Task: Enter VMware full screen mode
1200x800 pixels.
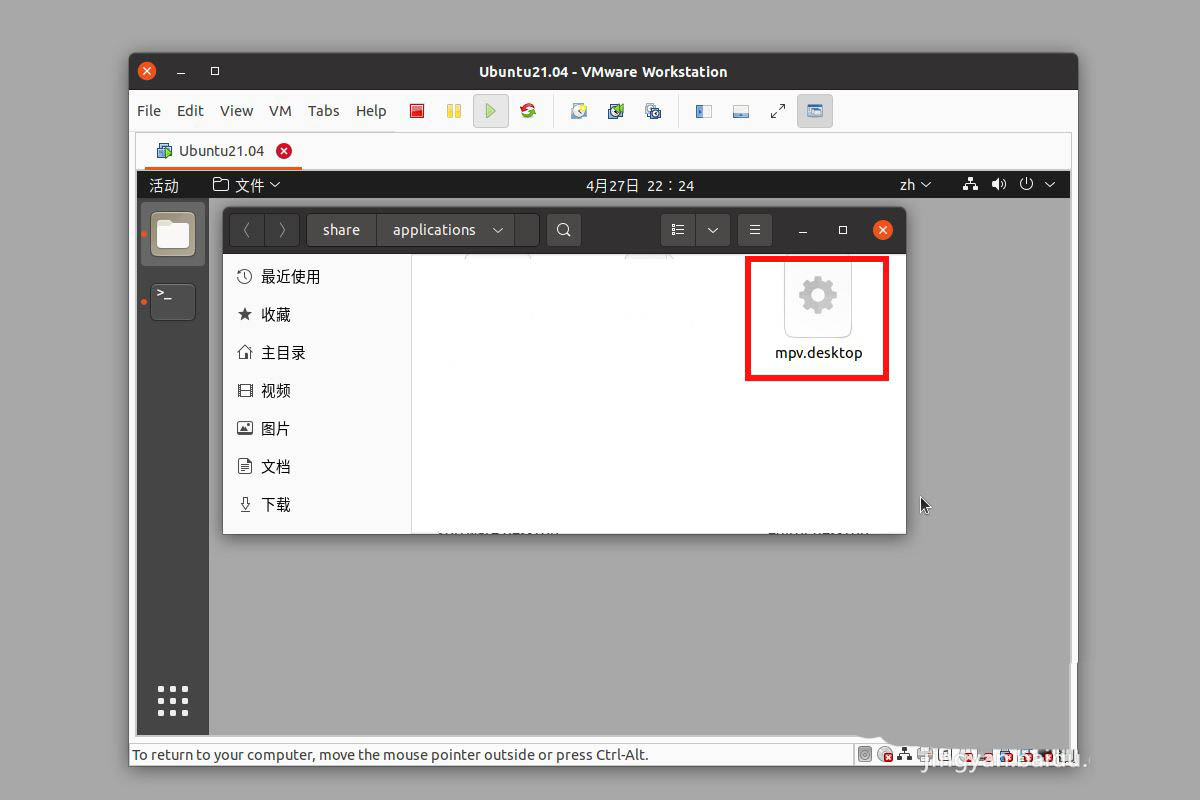Action: coord(778,111)
